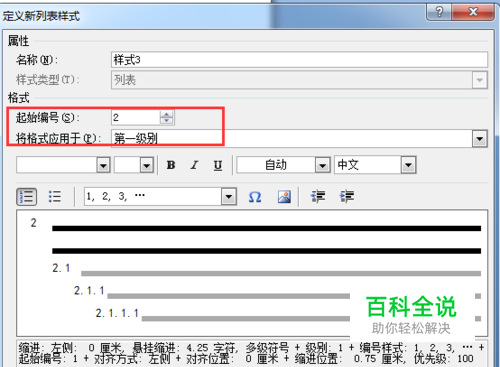Screen dimensions: 500x367
Task: Click the decrease indent icon
Action: point(318,197)
